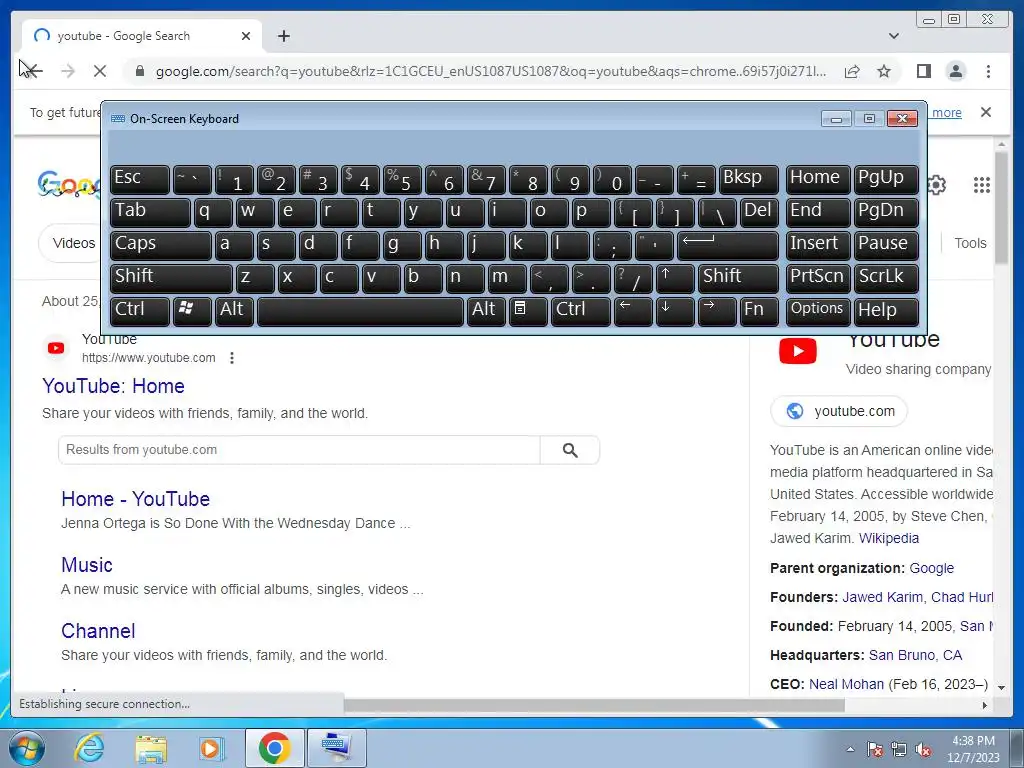Show hidden system tray icons arrow
Screen dimensions: 1024x768
click(x=850, y=749)
